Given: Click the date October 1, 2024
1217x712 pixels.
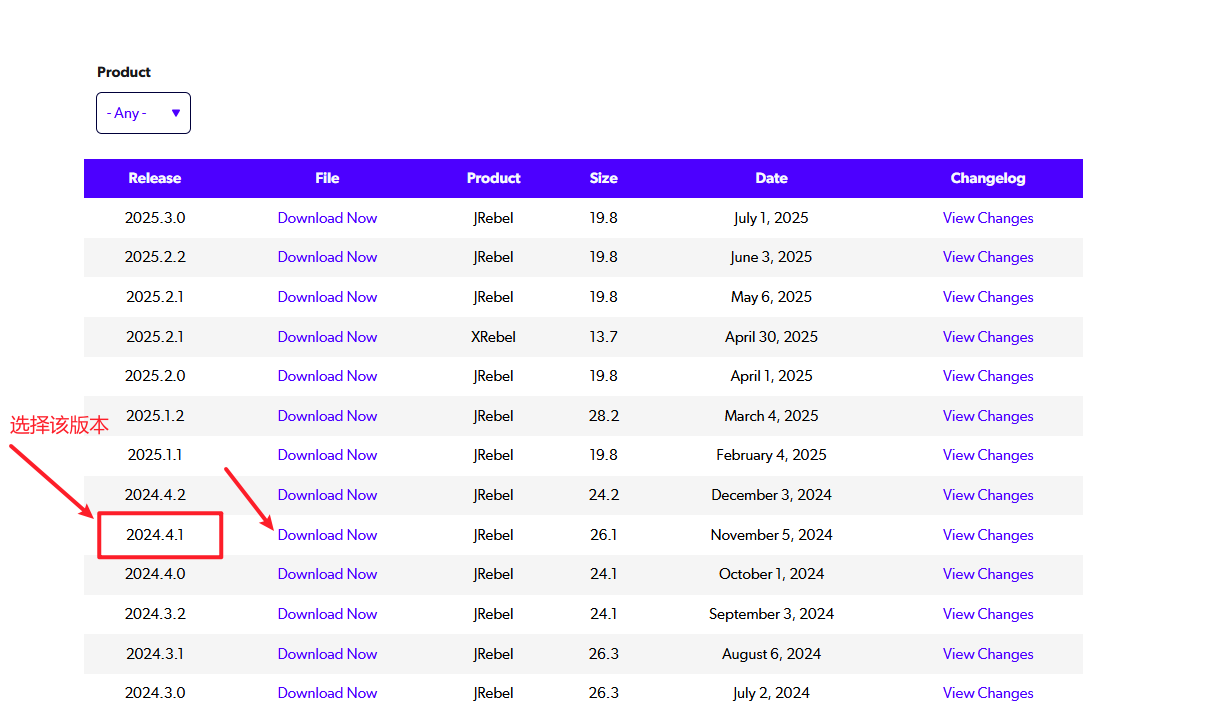Looking at the screenshot, I should (772, 574).
